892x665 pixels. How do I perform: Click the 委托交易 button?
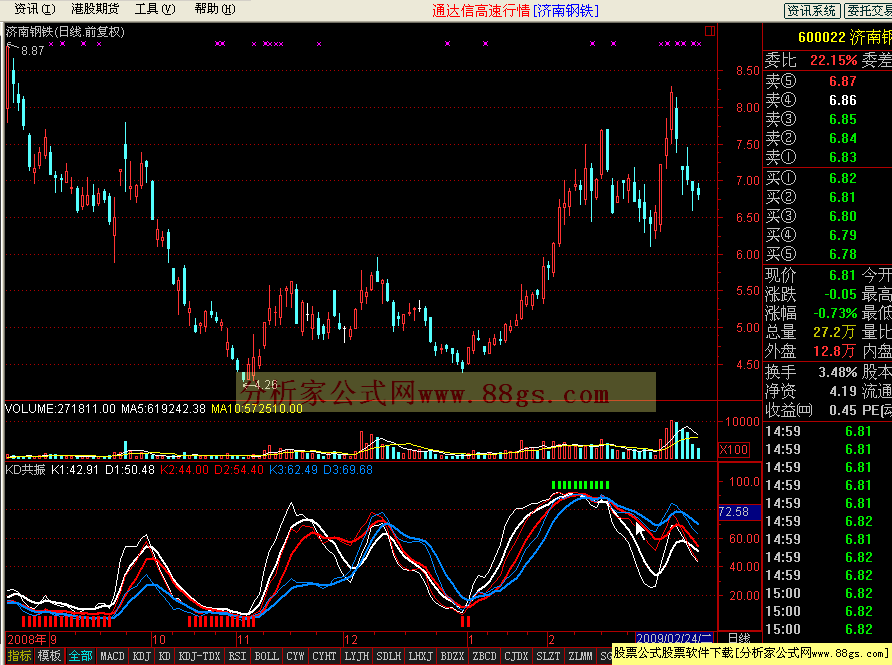click(x=868, y=10)
